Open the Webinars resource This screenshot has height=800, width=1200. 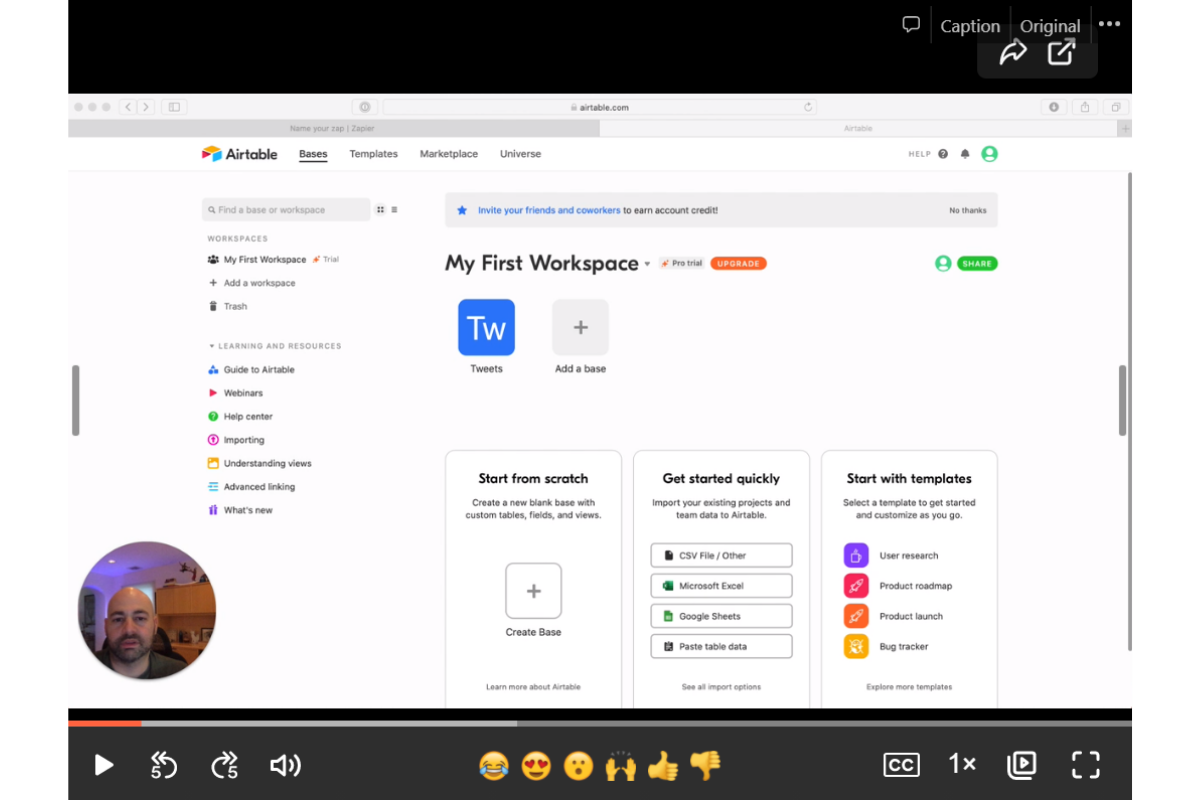tap(235, 393)
